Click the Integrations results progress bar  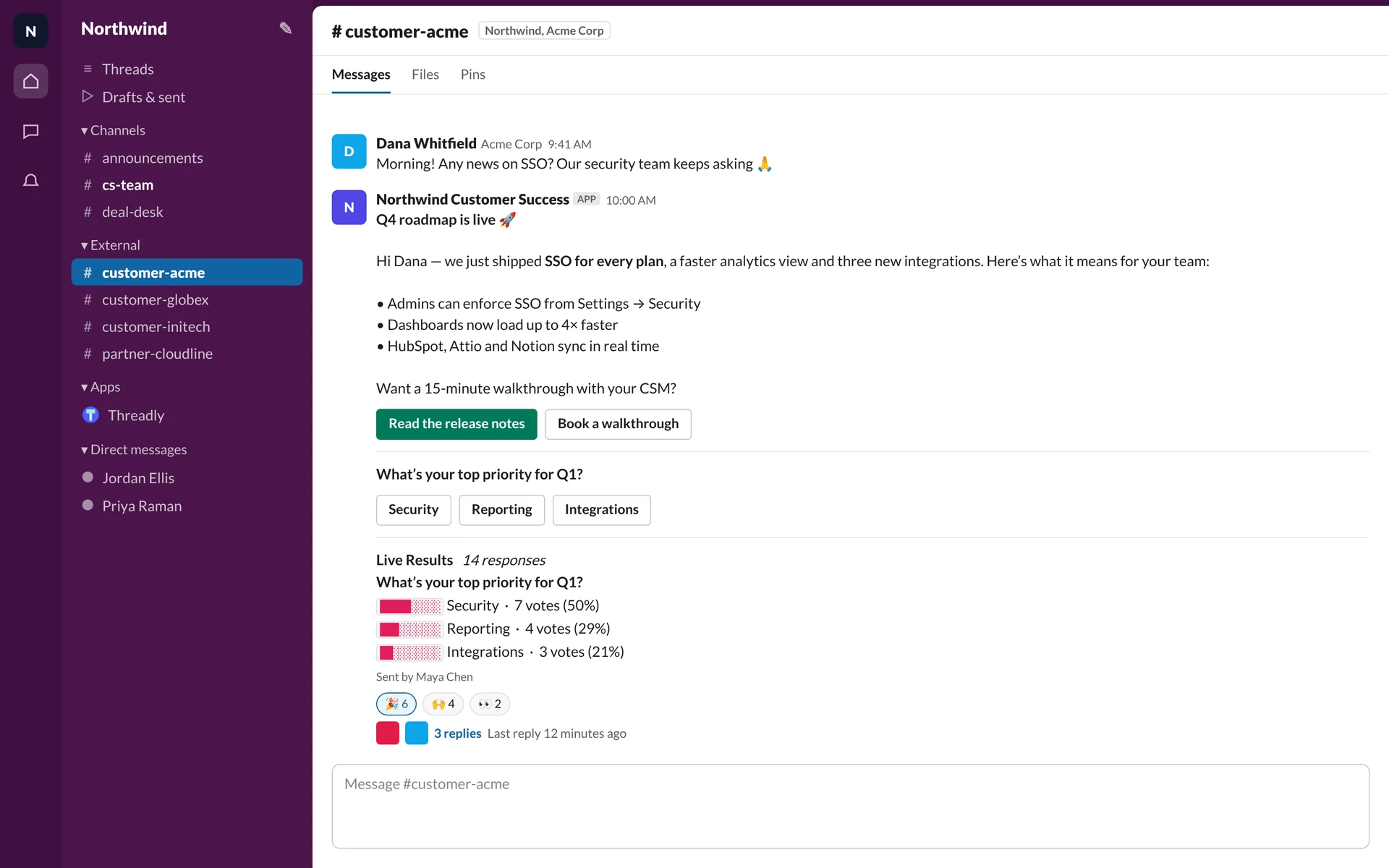pos(409,652)
